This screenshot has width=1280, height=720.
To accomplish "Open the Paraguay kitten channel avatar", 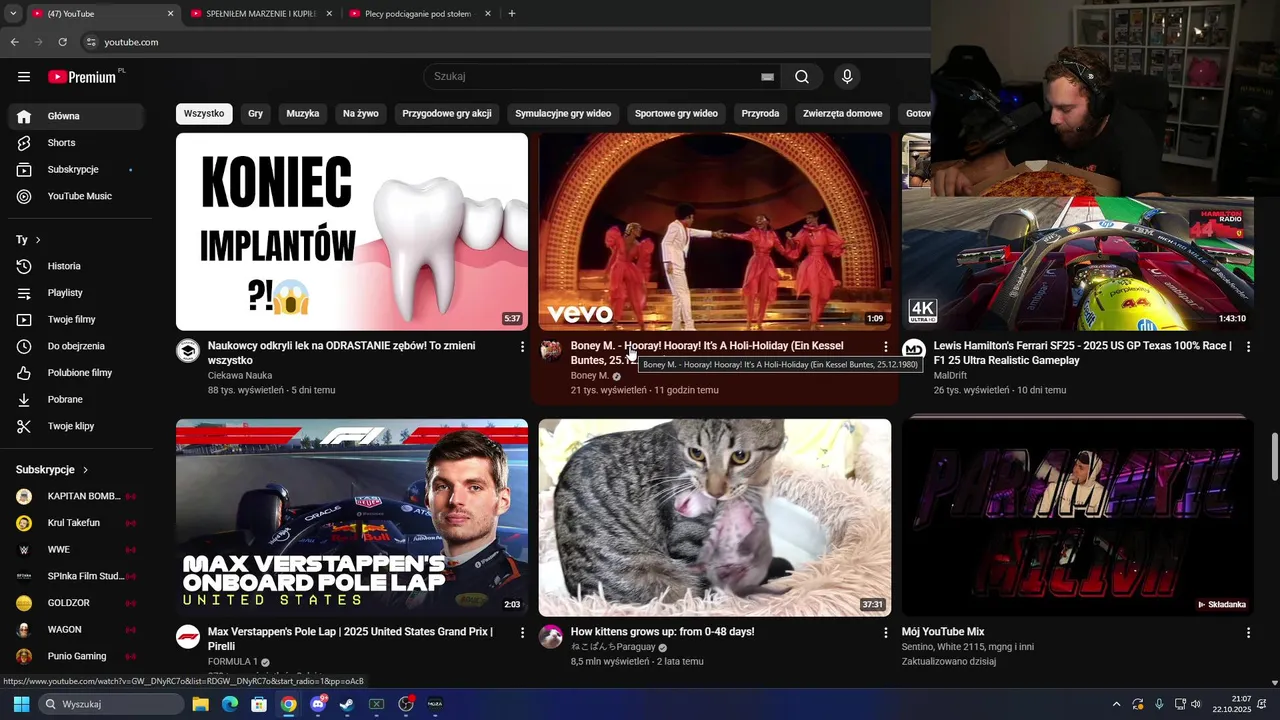I will click(551, 637).
